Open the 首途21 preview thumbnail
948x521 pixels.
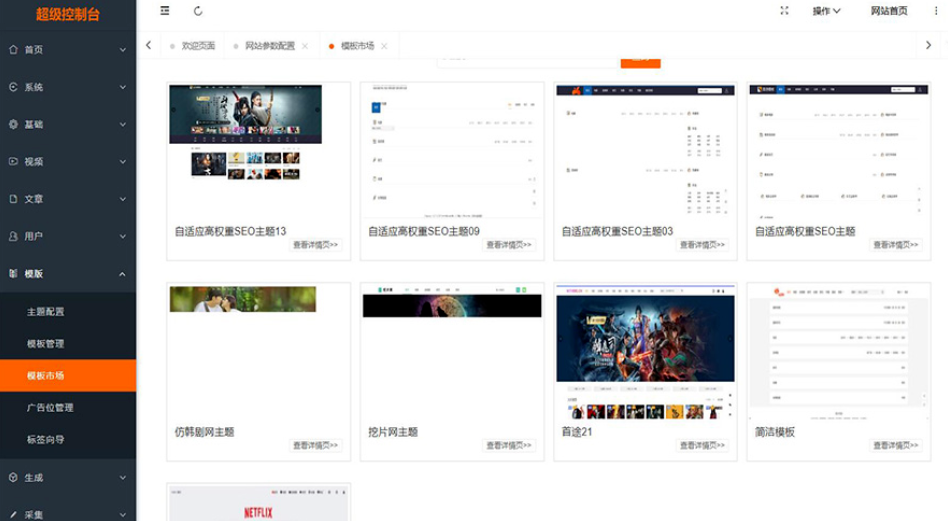645,352
